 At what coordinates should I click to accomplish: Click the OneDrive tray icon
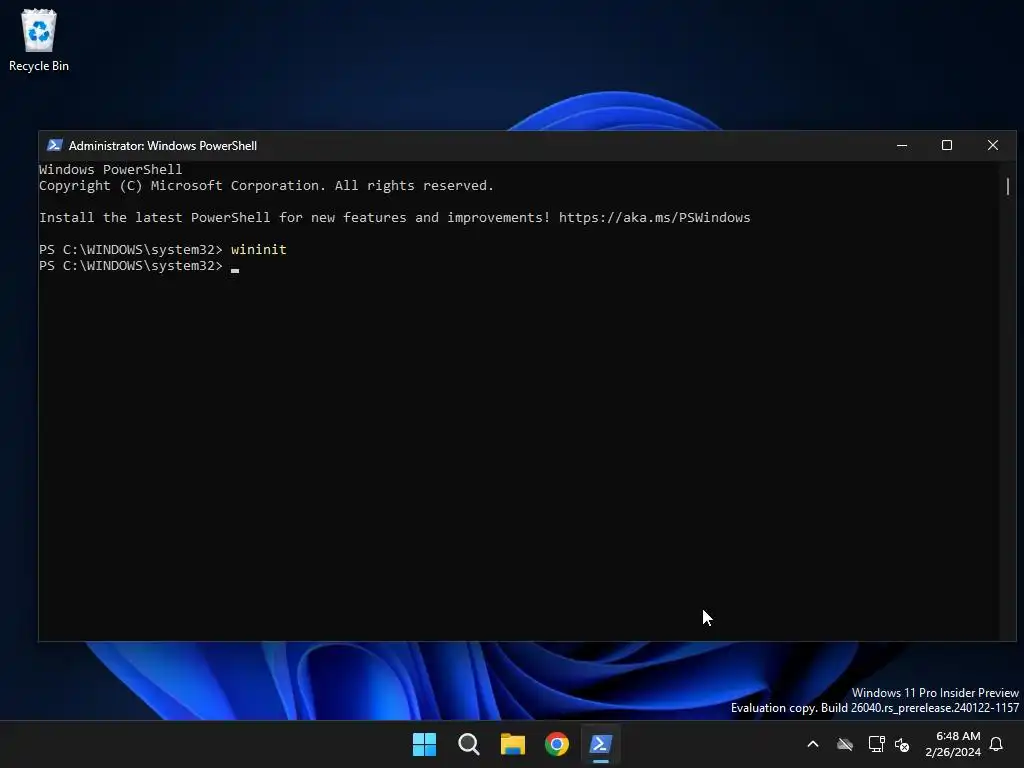[x=845, y=744]
